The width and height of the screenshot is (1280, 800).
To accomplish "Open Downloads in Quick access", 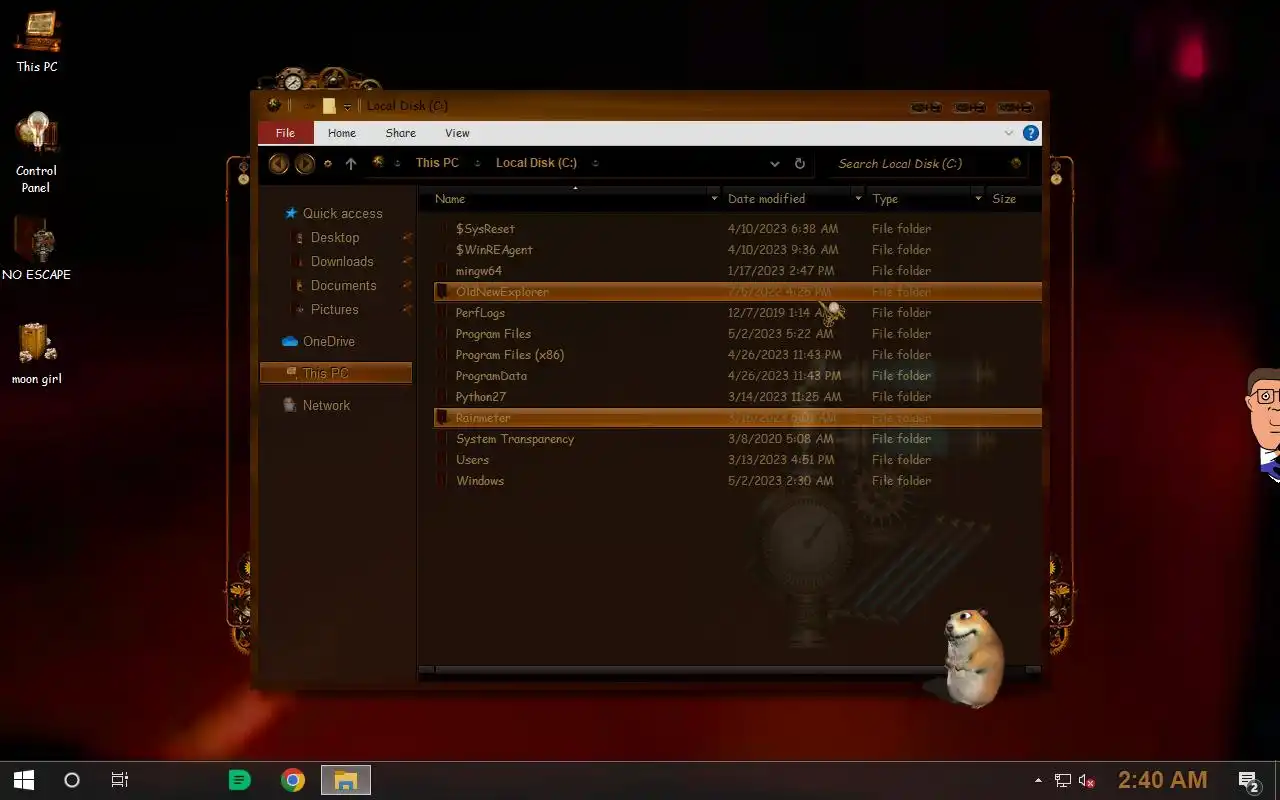I will tap(342, 261).
